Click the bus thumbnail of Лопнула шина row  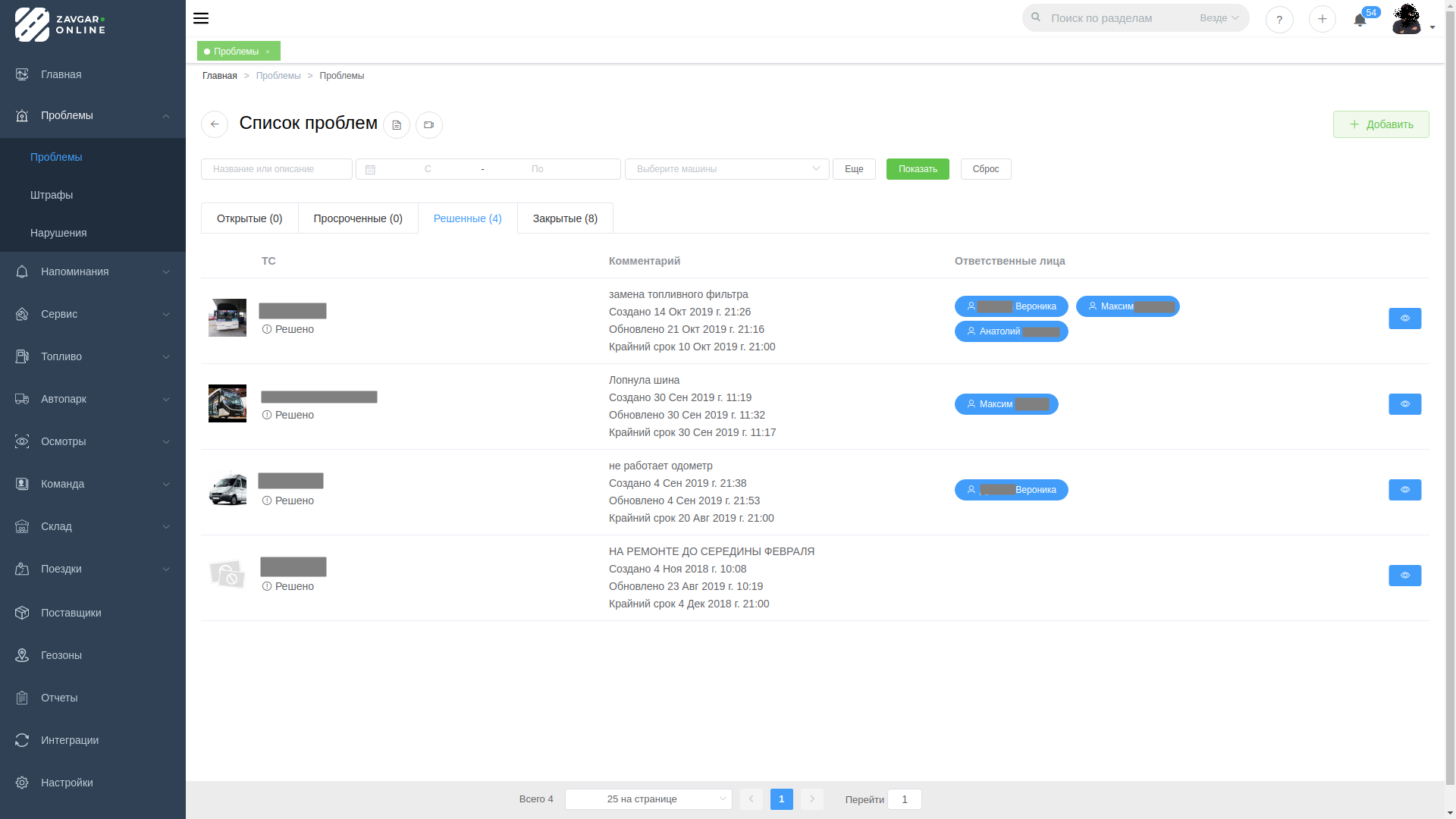[x=227, y=403]
